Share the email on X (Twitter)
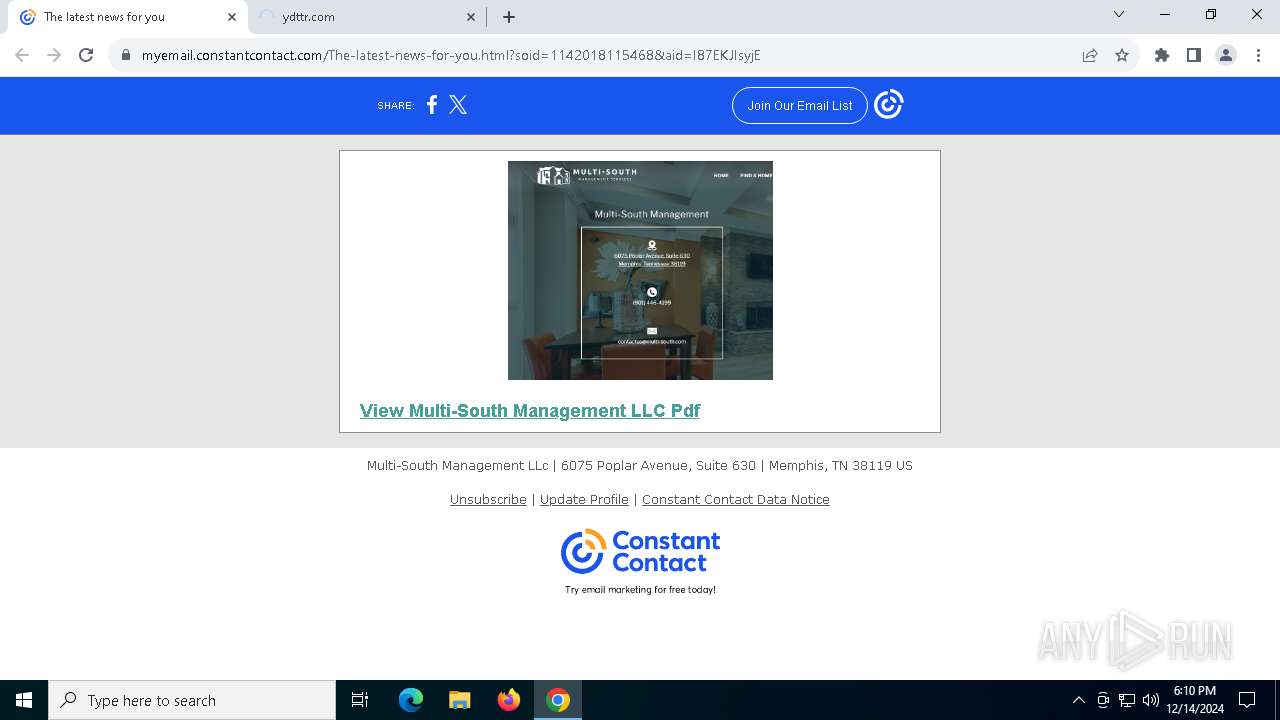The height and width of the screenshot is (720, 1280). 458,105
